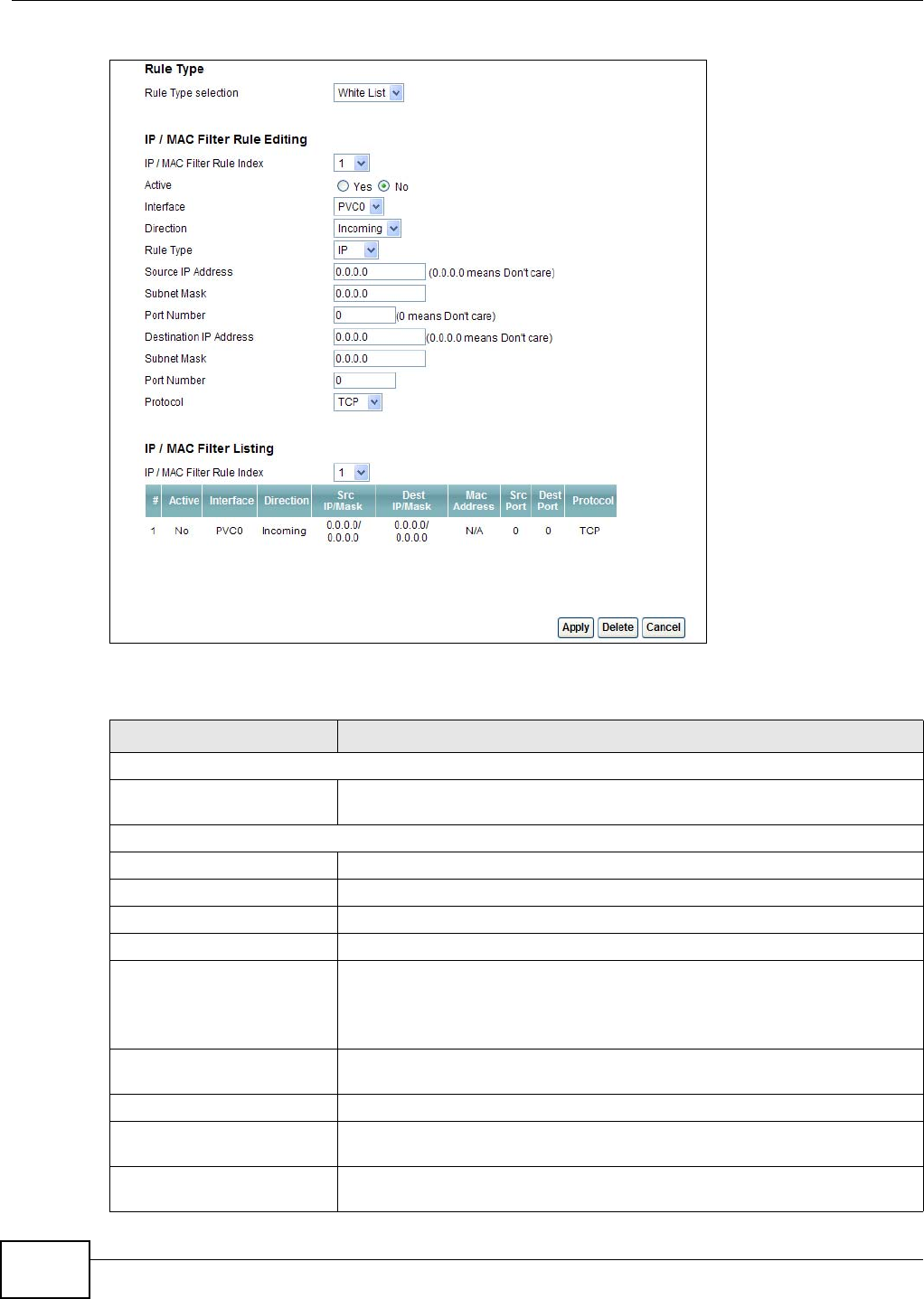924x1299 pixels.
Task: Open the Protocol TCP dropdown
Action: pos(358,402)
